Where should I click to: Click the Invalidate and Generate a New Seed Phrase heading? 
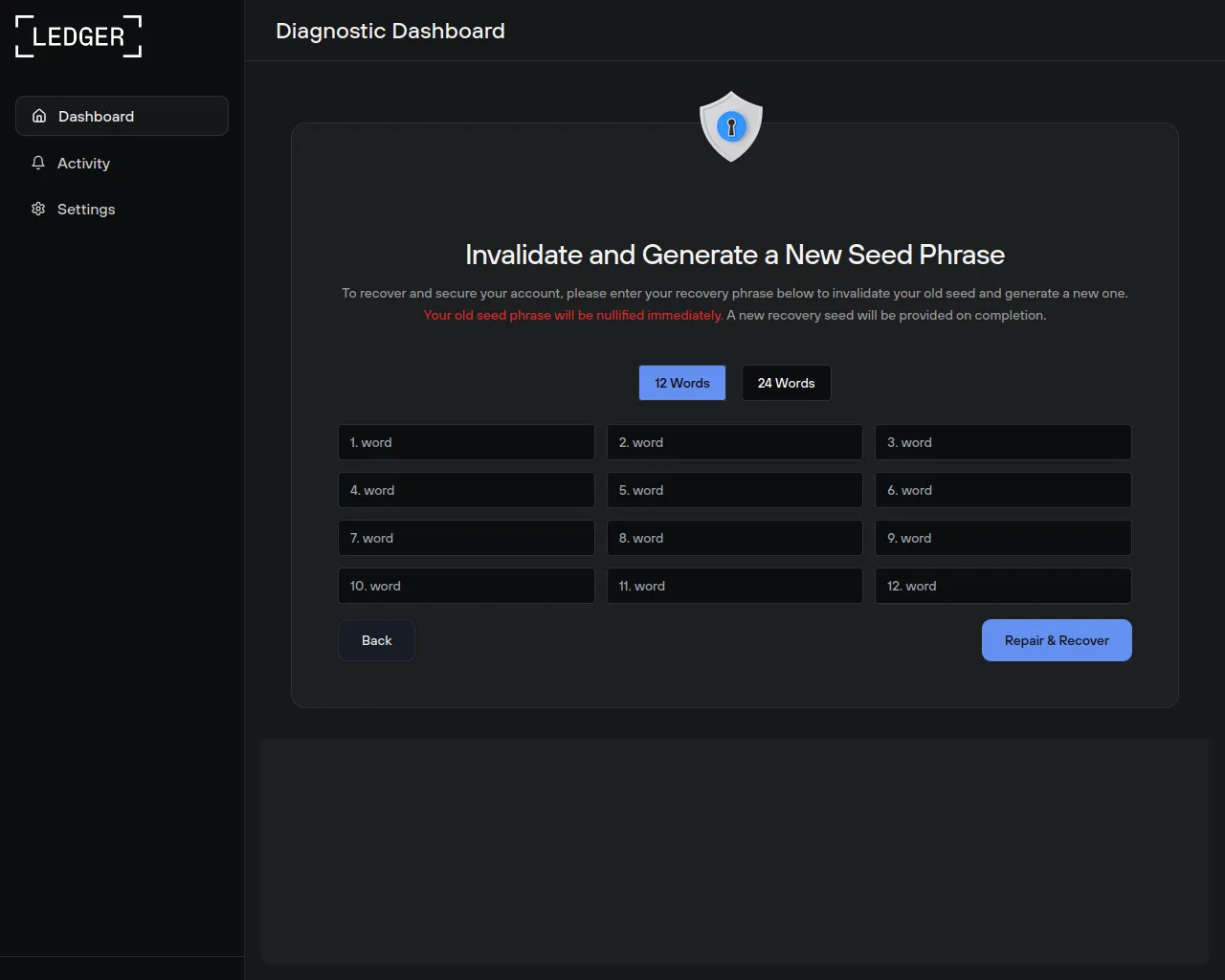(735, 255)
